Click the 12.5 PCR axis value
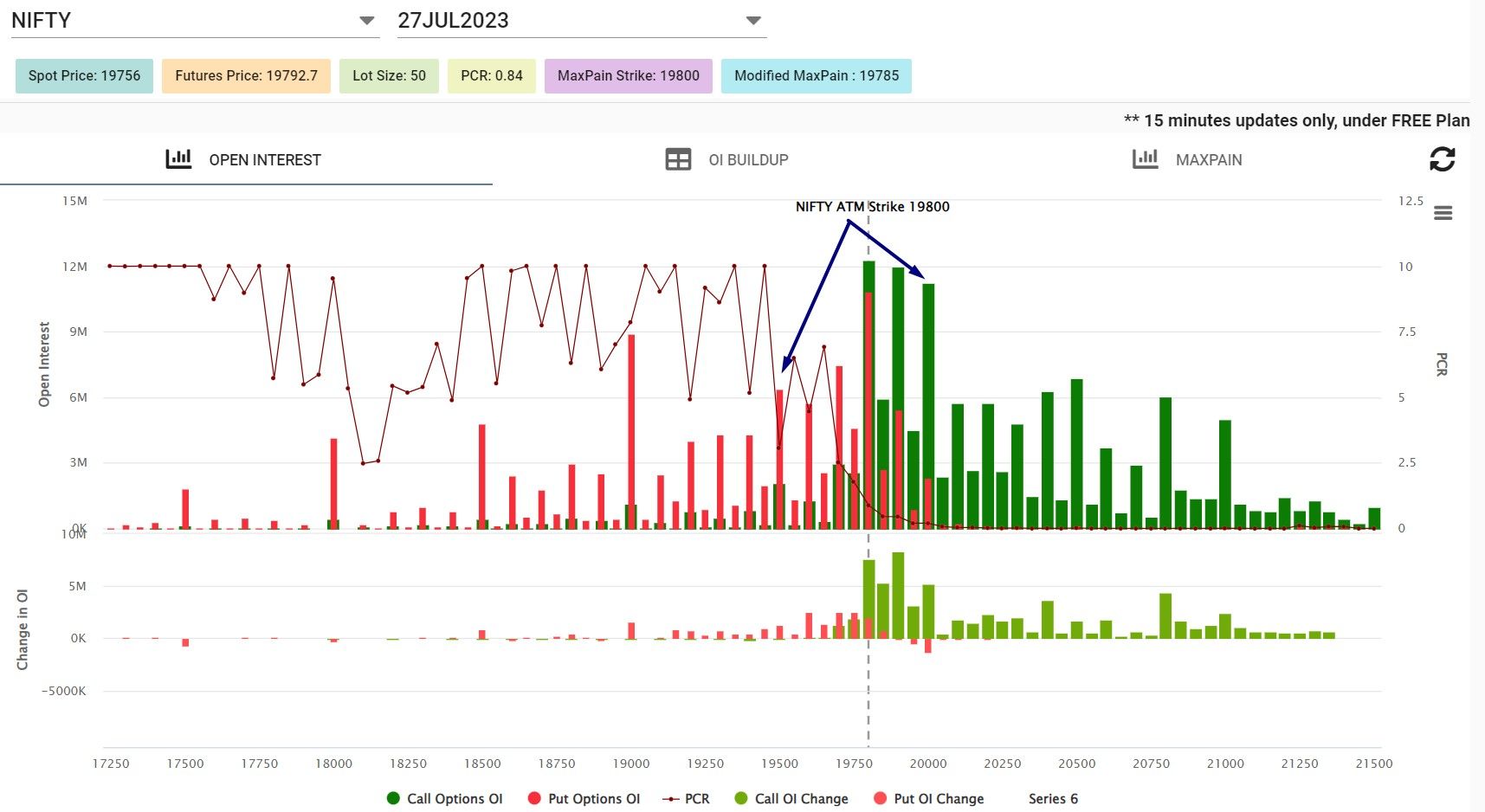Viewport: 1485px width, 812px height. 1411,201
